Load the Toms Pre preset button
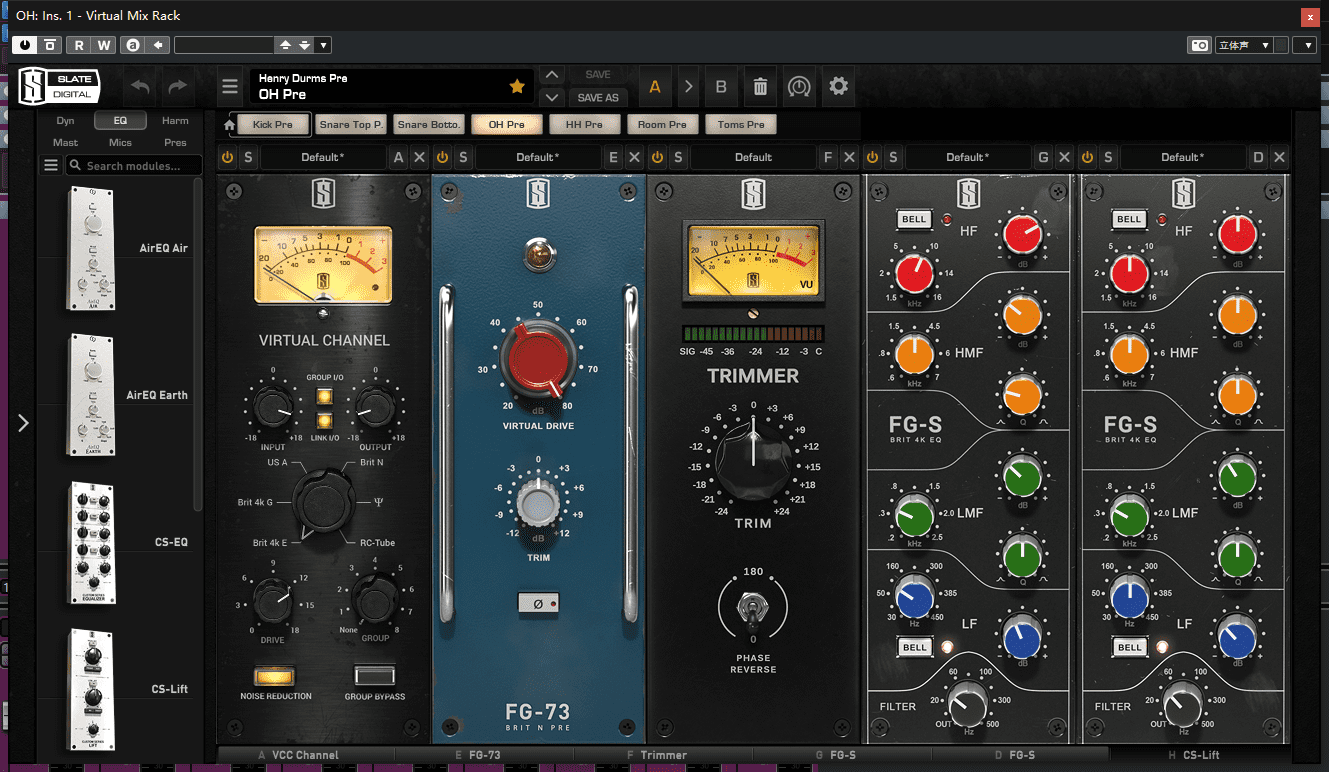The width and height of the screenshot is (1329, 772). [741, 125]
